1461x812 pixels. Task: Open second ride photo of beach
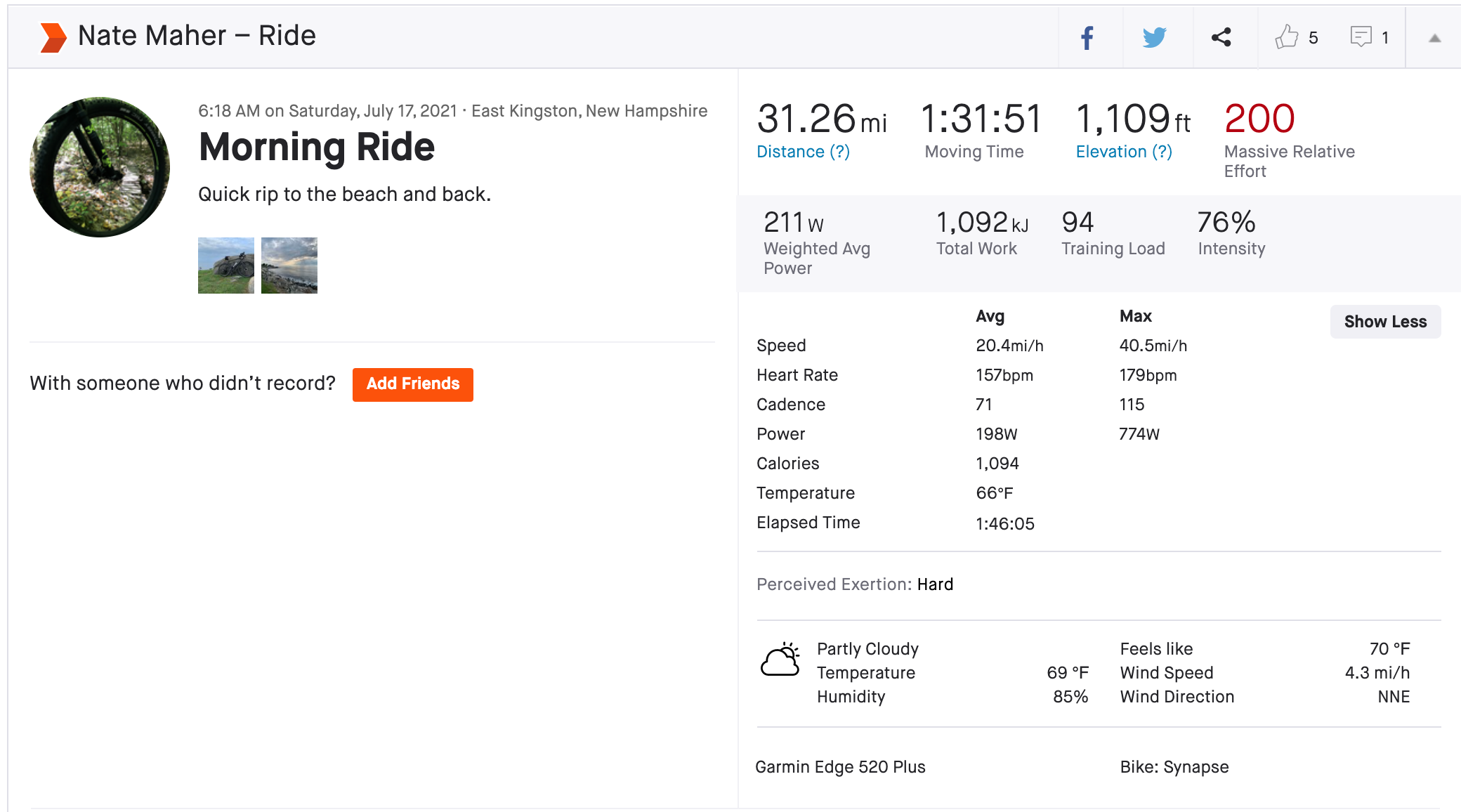(289, 266)
